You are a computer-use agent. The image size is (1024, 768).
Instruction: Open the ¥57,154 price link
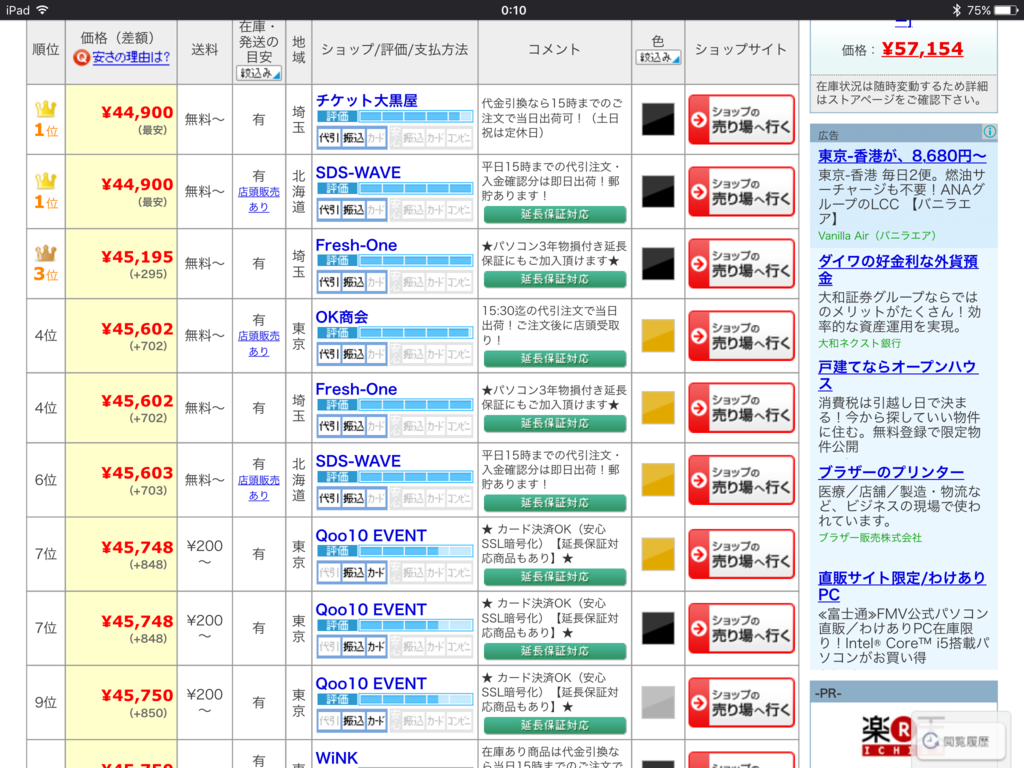pyautogui.click(x=922, y=49)
